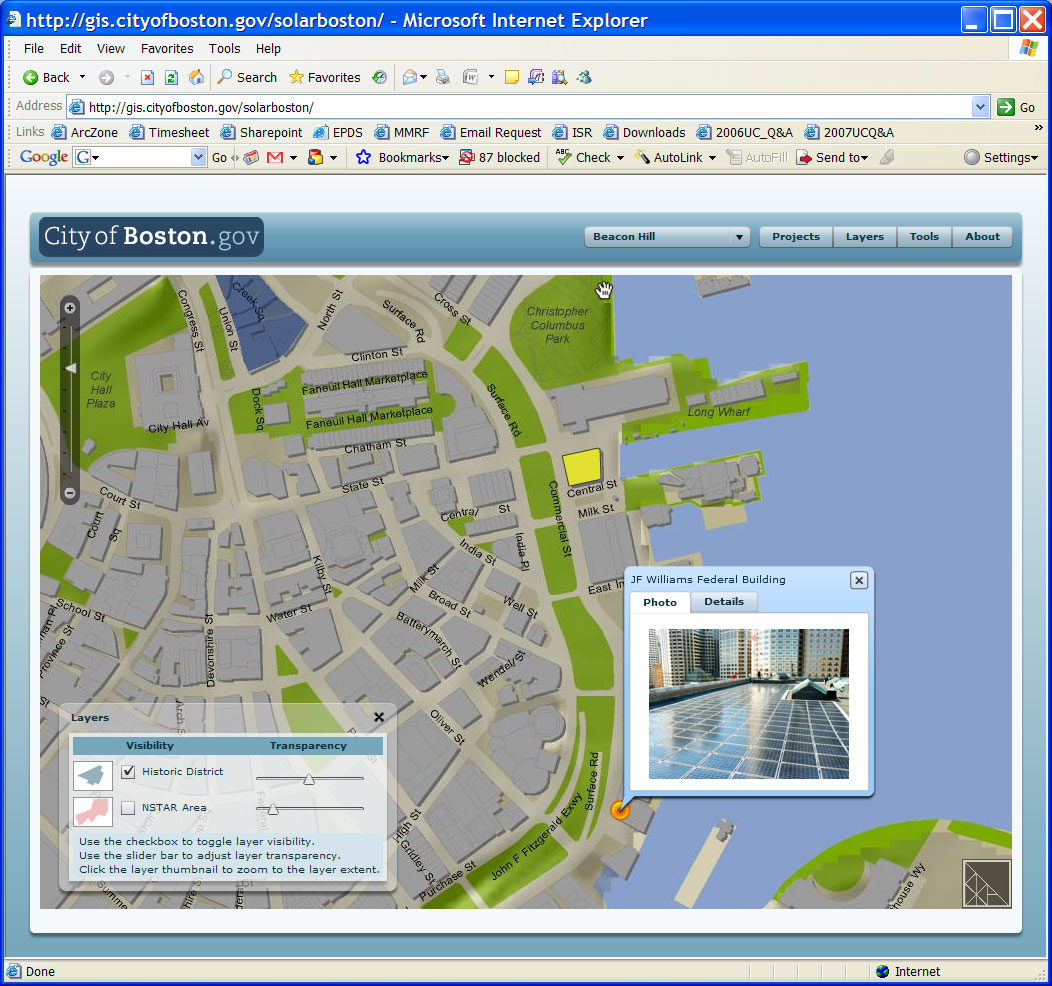Click the spell Check button
This screenshot has height=986, width=1052.
point(584,158)
